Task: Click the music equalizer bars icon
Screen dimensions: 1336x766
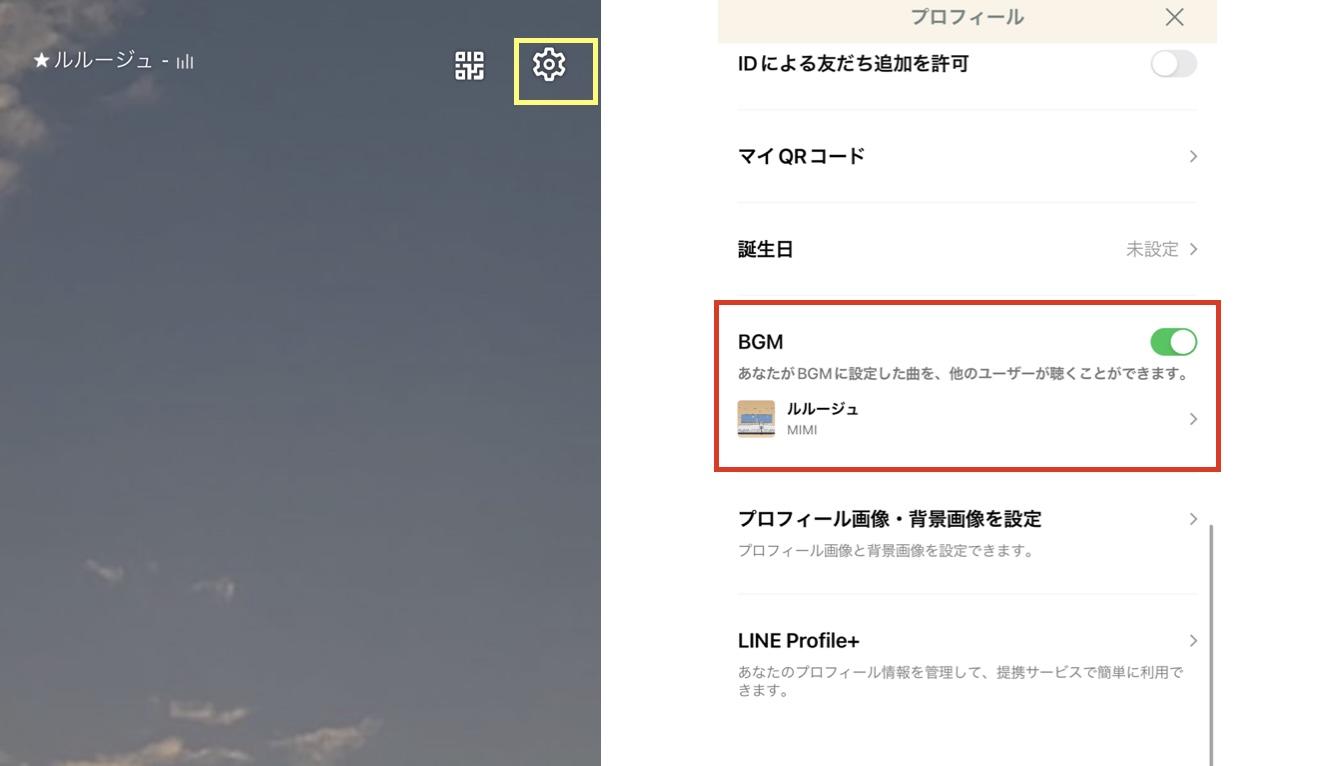Action: click(185, 62)
